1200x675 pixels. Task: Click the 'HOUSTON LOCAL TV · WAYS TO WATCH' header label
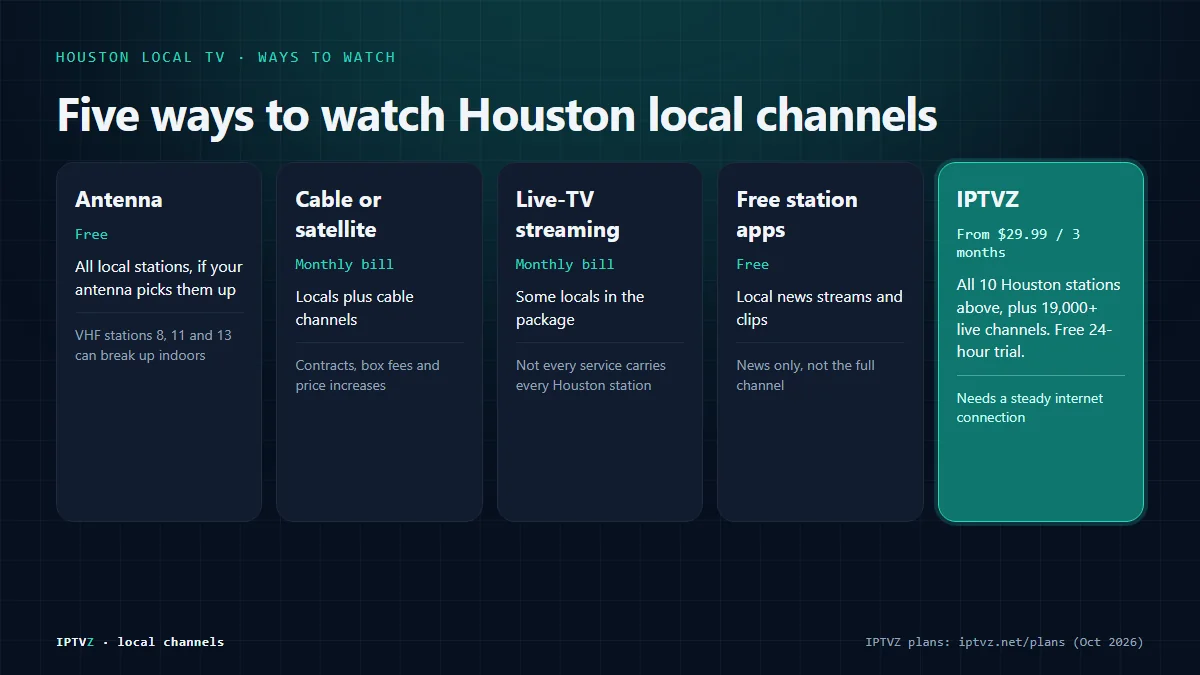coord(226,57)
